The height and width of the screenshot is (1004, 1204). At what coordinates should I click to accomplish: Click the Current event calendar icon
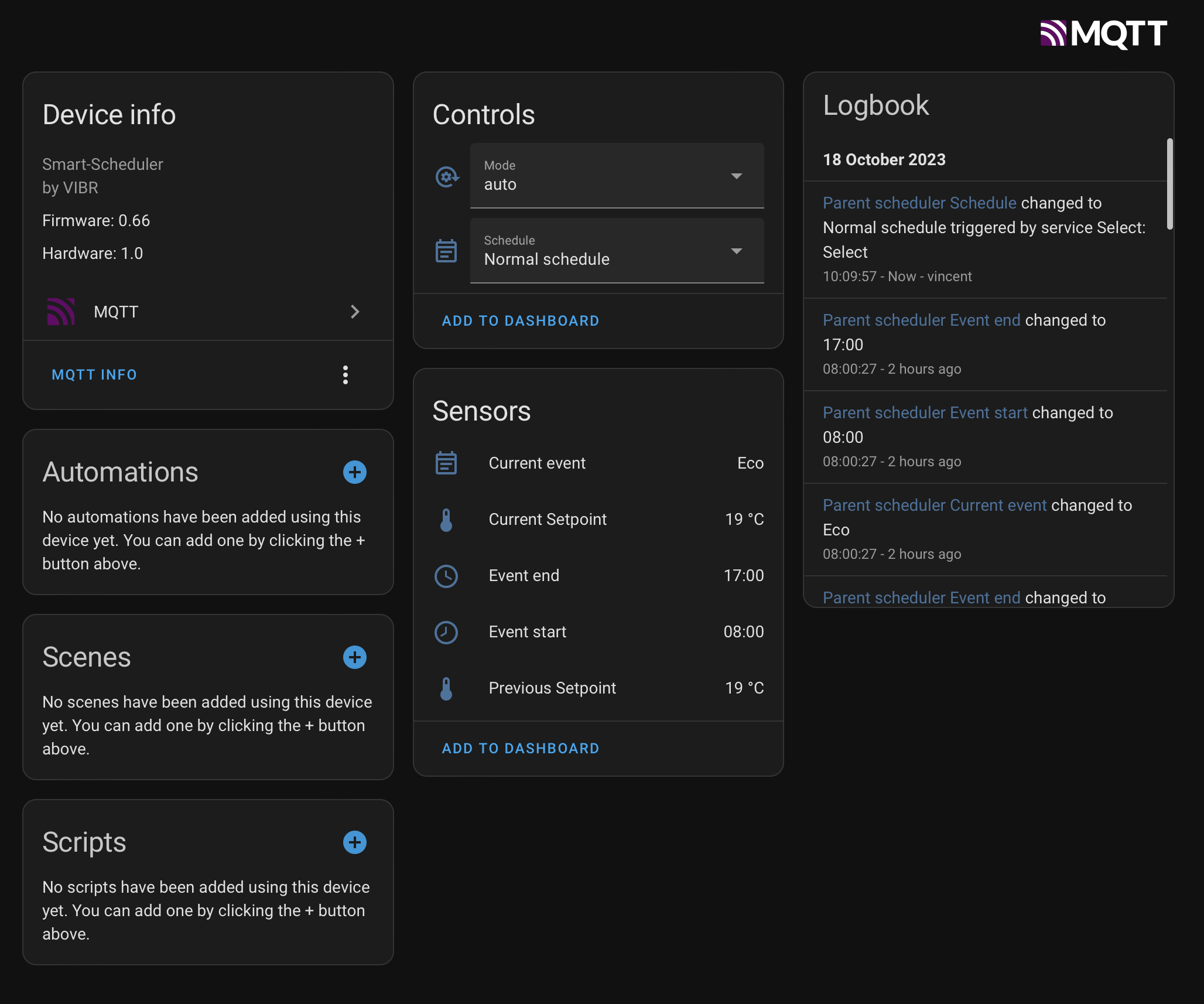pos(446,463)
